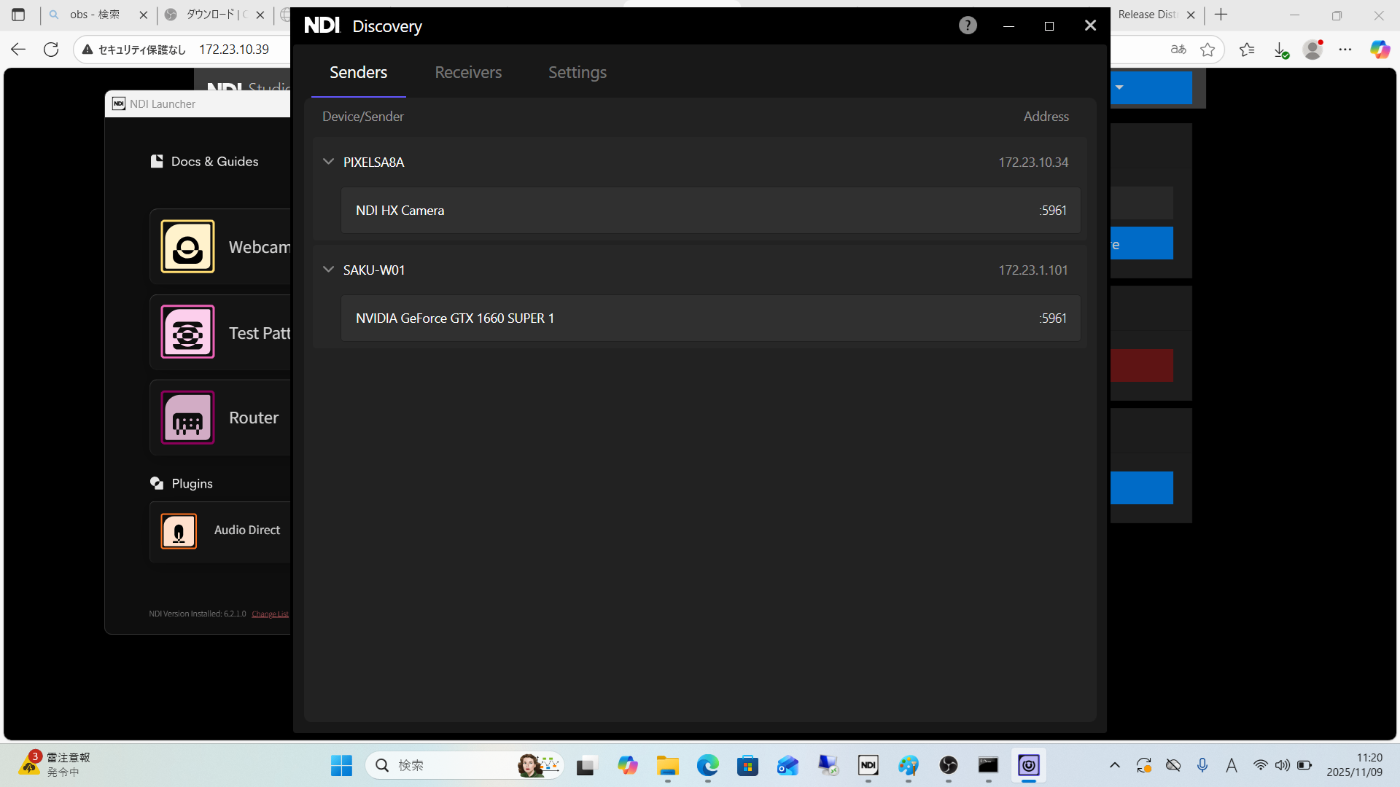Open Microsoft Store from the taskbar
The width and height of the screenshot is (1400, 787).
747,766
